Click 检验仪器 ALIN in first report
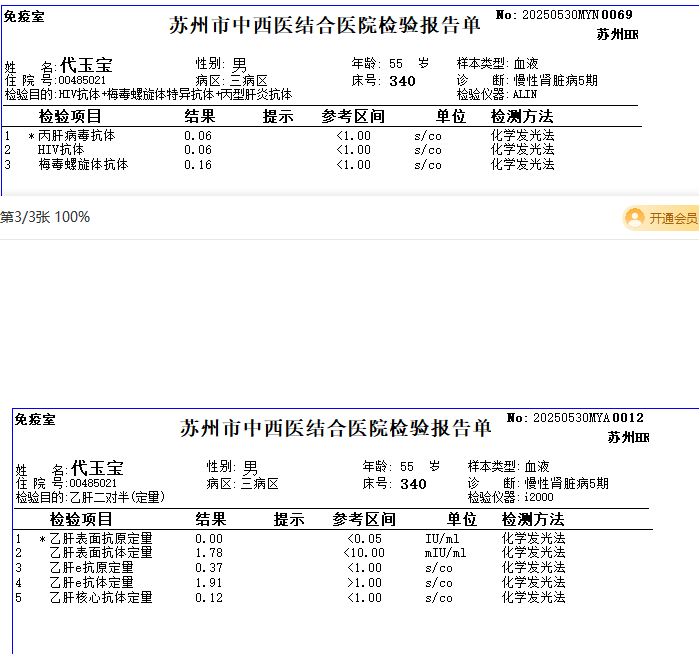Viewport: 699px width, 654px height. (x=497, y=95)
